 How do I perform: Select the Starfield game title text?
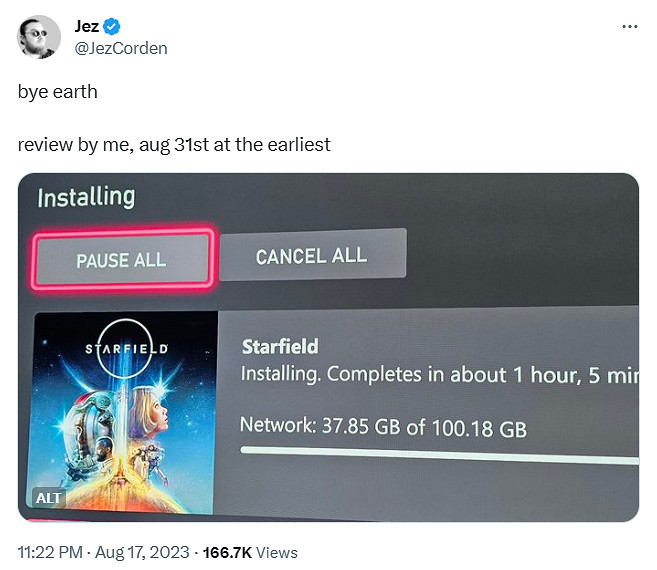[280, 347]
